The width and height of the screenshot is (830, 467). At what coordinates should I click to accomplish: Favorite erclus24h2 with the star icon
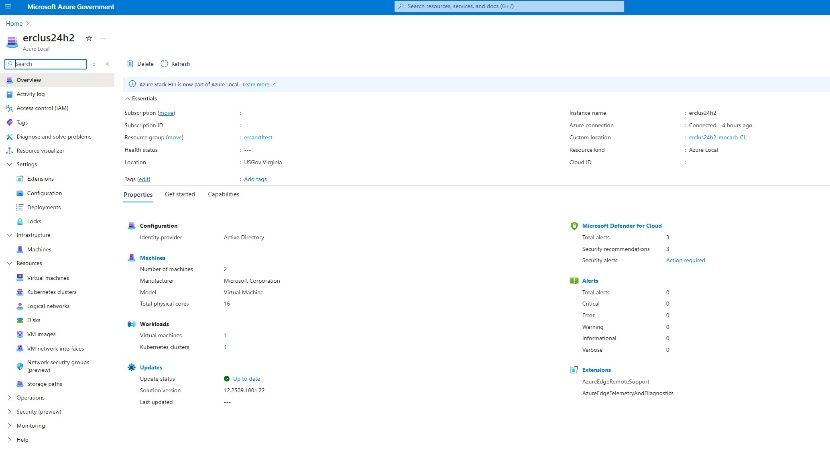89,38
